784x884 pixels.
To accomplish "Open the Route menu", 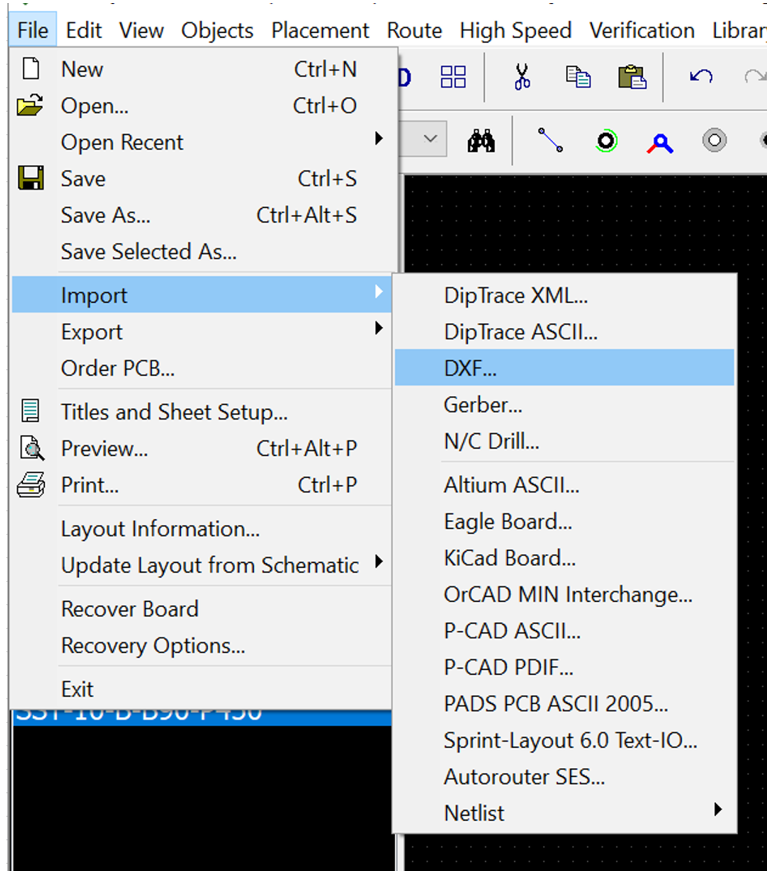I will [414, 30].
